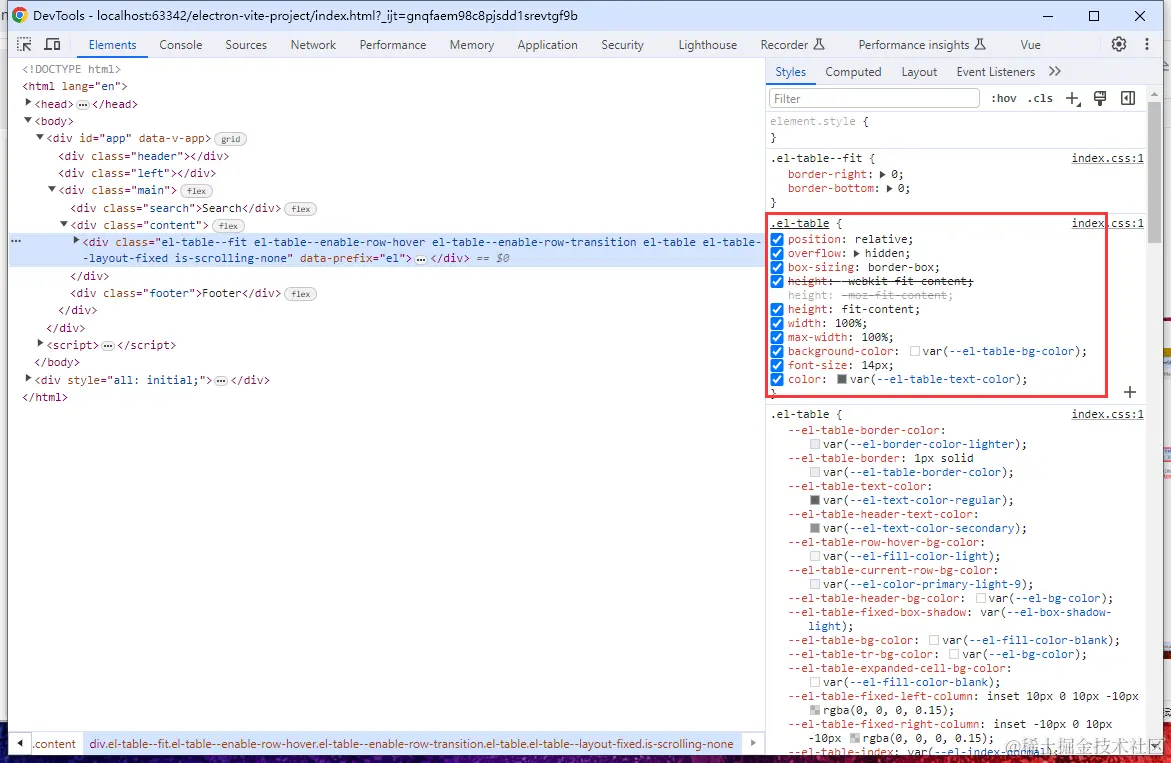The height and width of the screenshot is (763, 1171).
Task: Click the grid badge on #app div
Action: coord(230,139)
